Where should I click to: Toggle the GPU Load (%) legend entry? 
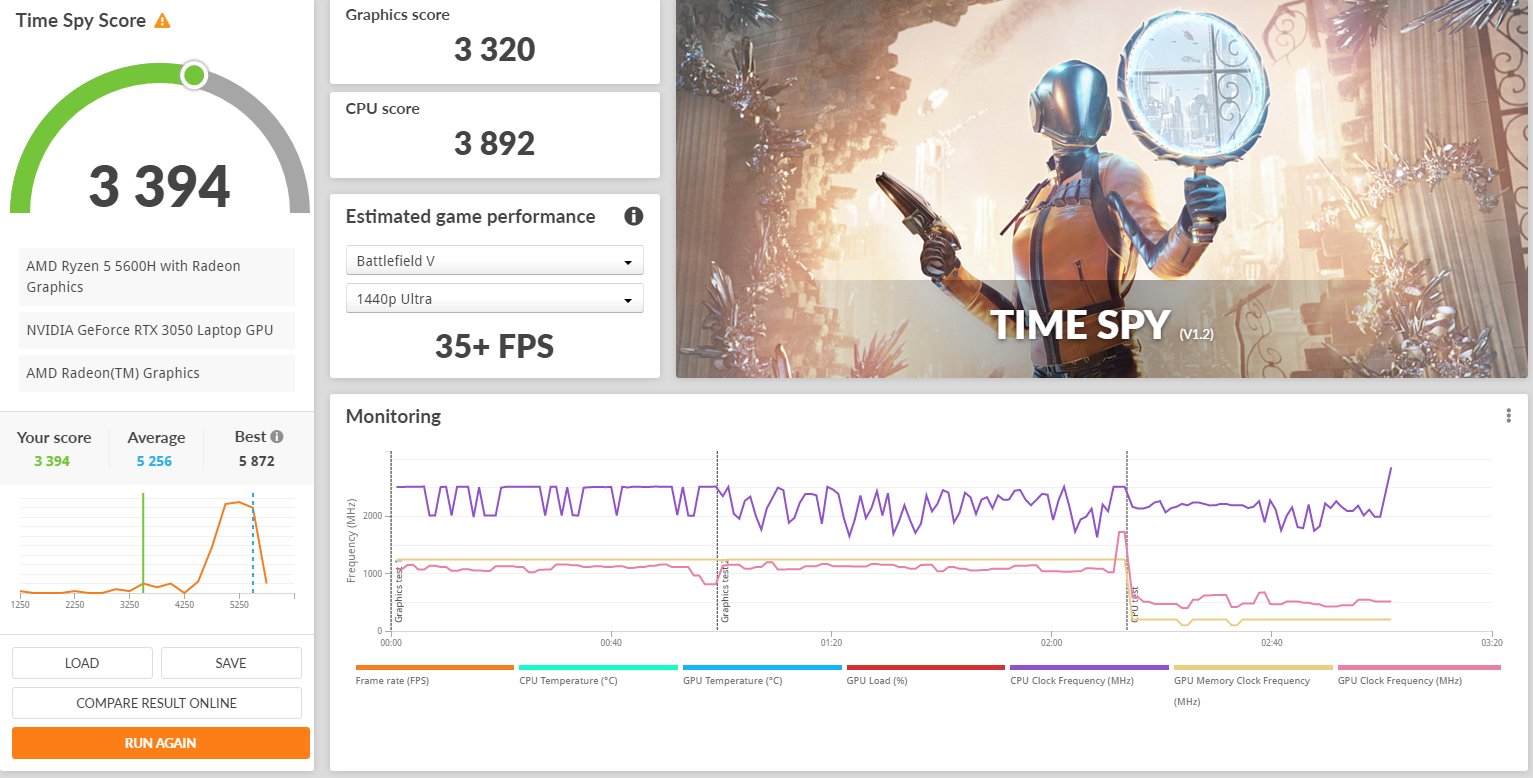[925, 675]
